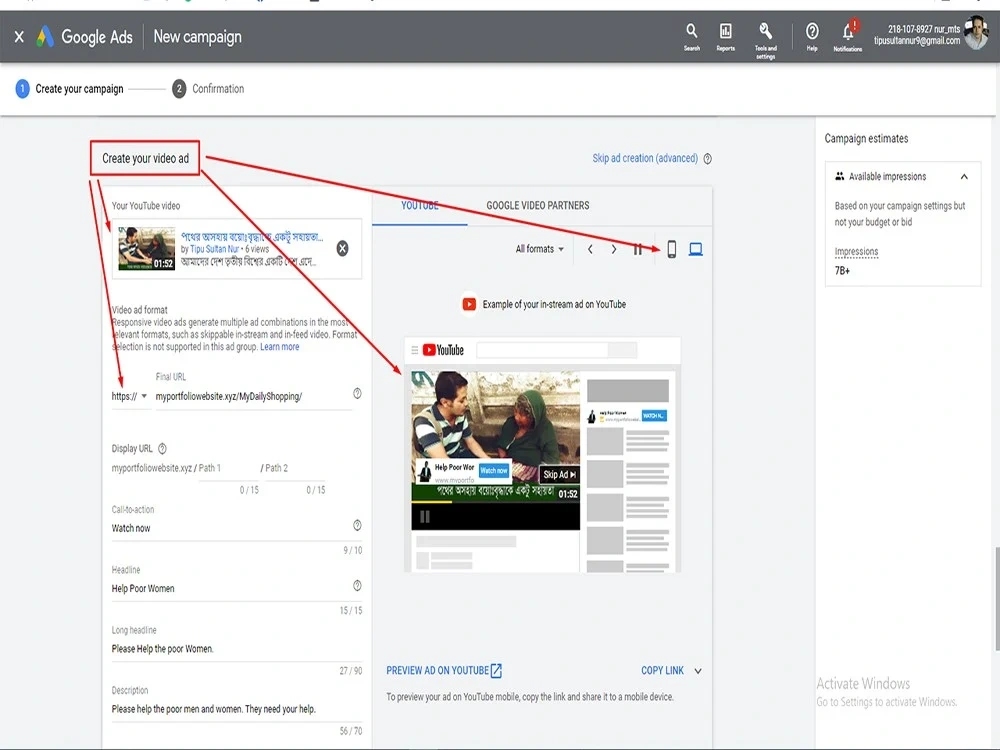Open the Notifications bell
Viewport: 1000px width, 750px height.
tap(848, 37)
